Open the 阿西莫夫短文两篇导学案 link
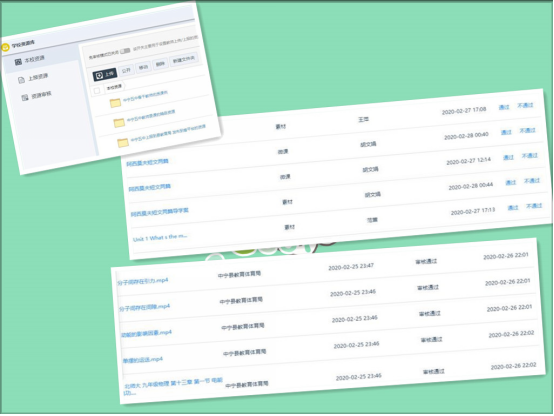 pyautogui.click(x=160, y=212)
